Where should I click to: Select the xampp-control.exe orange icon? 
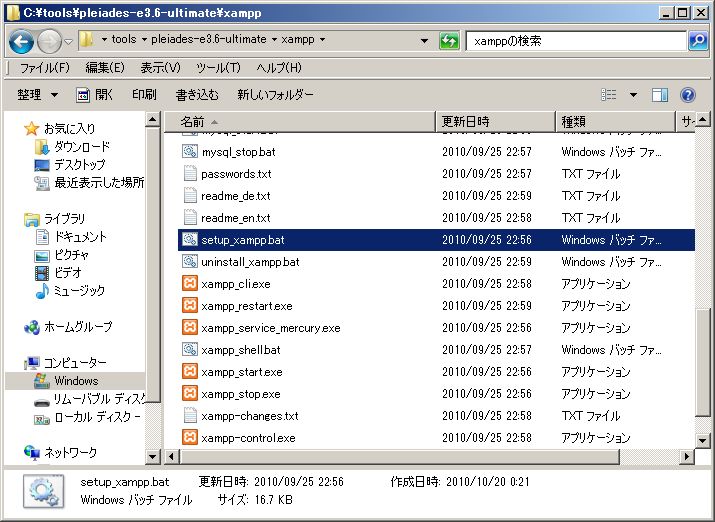point(190,438)
